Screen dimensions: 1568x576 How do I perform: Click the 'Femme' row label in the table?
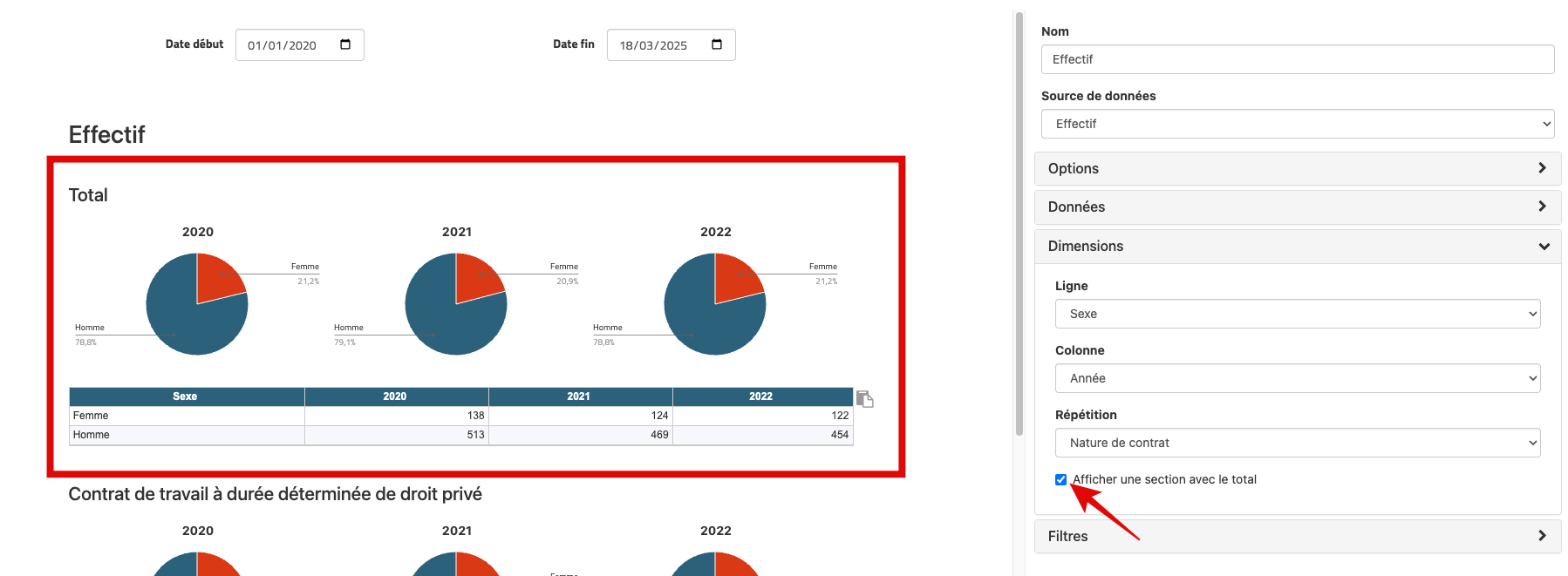click(x=91, y=416)
